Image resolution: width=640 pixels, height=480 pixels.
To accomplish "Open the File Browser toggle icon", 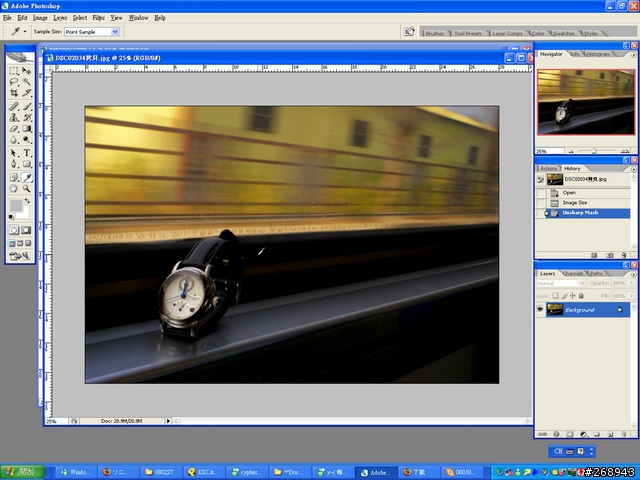I will coord(409,31).
